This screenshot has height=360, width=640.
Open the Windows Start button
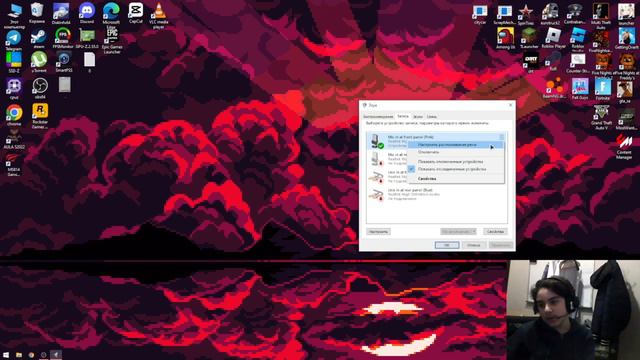coord(6,355)
